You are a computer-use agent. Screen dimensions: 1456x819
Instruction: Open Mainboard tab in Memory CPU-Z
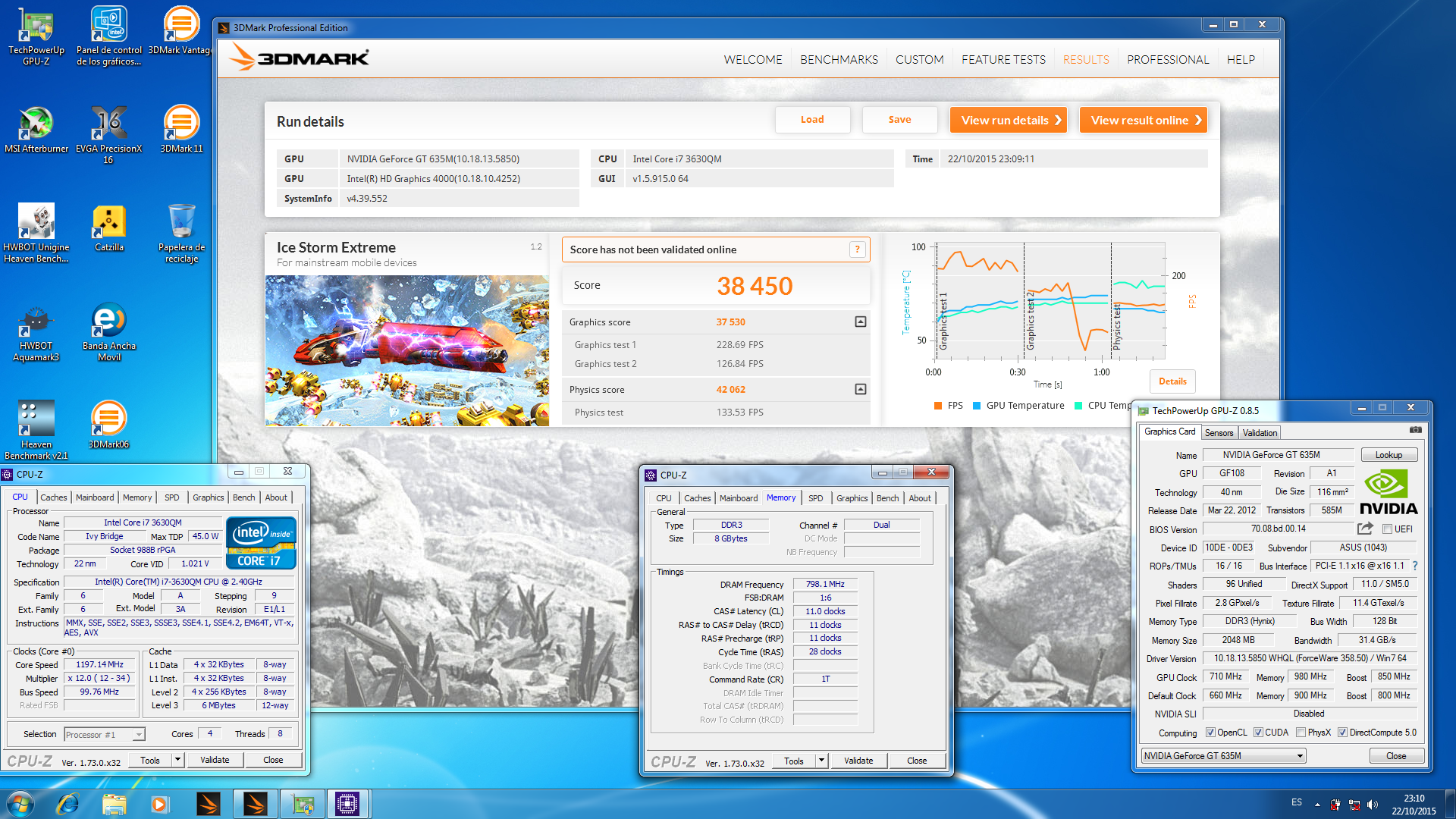tap(738, 498)
